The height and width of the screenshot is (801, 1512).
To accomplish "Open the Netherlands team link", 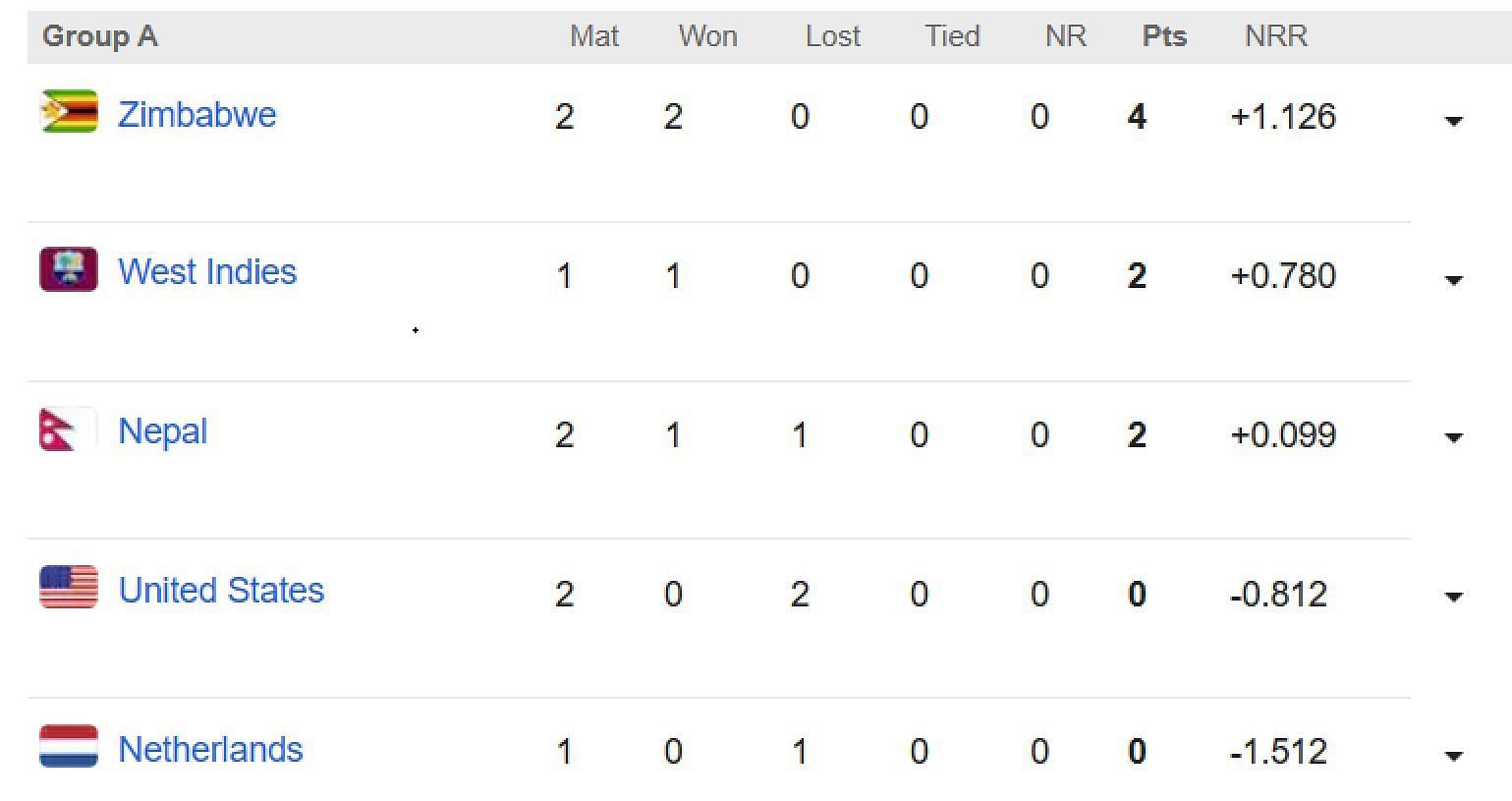I will coord(210,750).
